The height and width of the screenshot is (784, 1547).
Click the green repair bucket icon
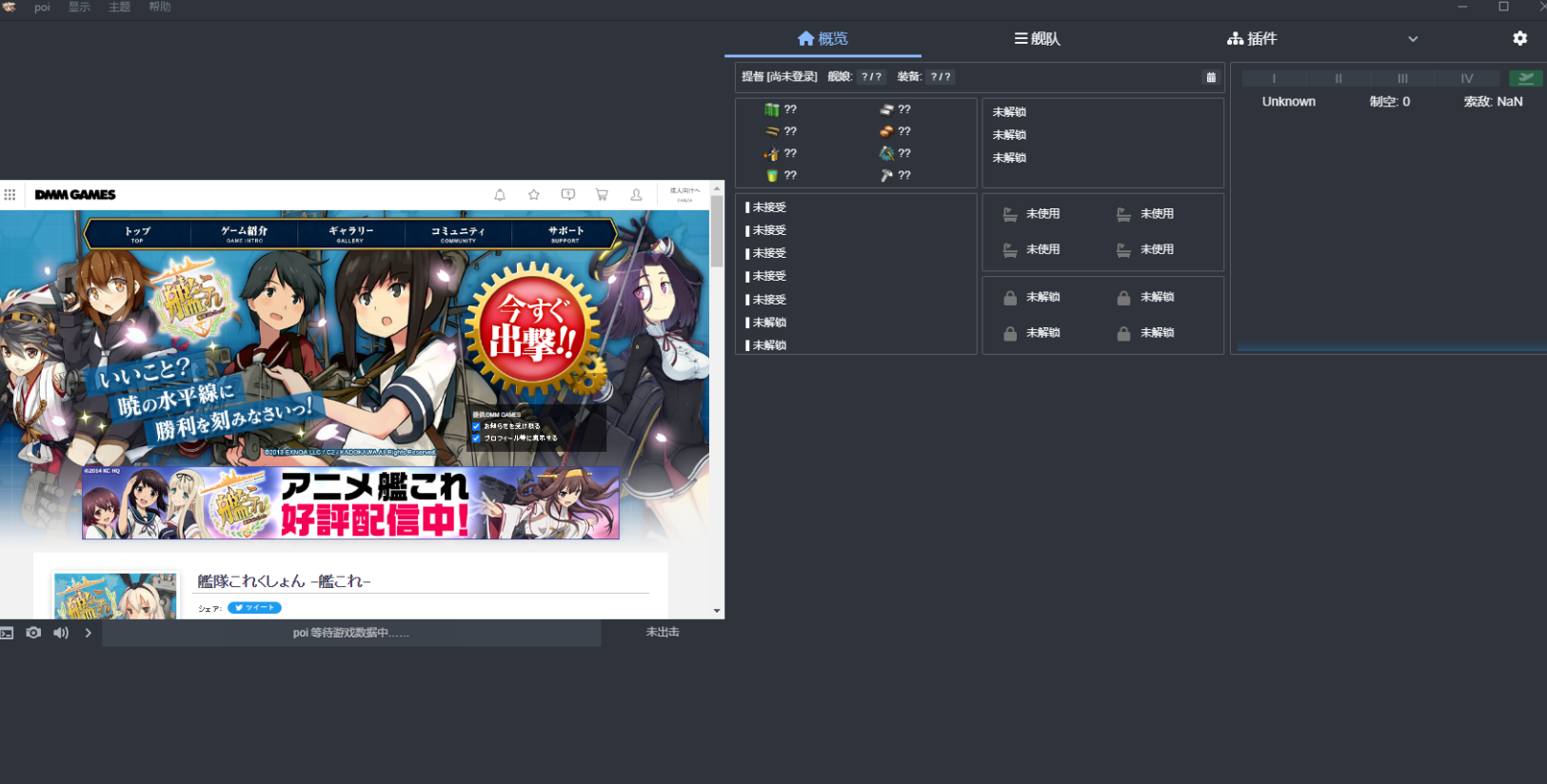[x=772, y=175]
